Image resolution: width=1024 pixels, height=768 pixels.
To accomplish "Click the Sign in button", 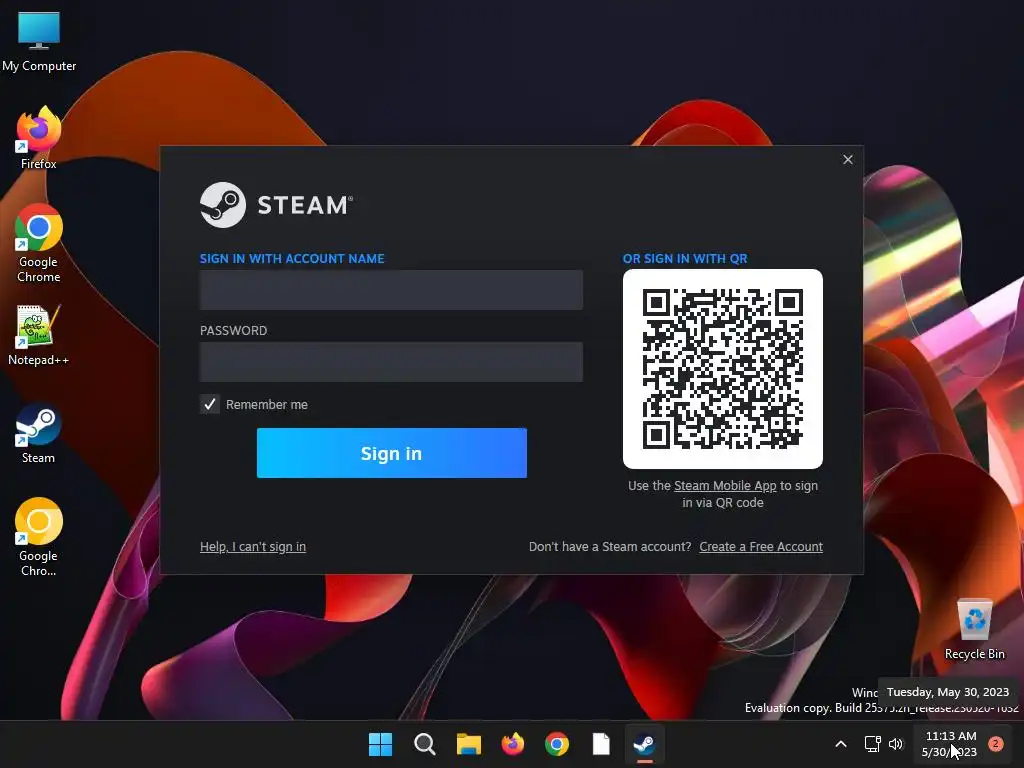I will click(392, 453).
